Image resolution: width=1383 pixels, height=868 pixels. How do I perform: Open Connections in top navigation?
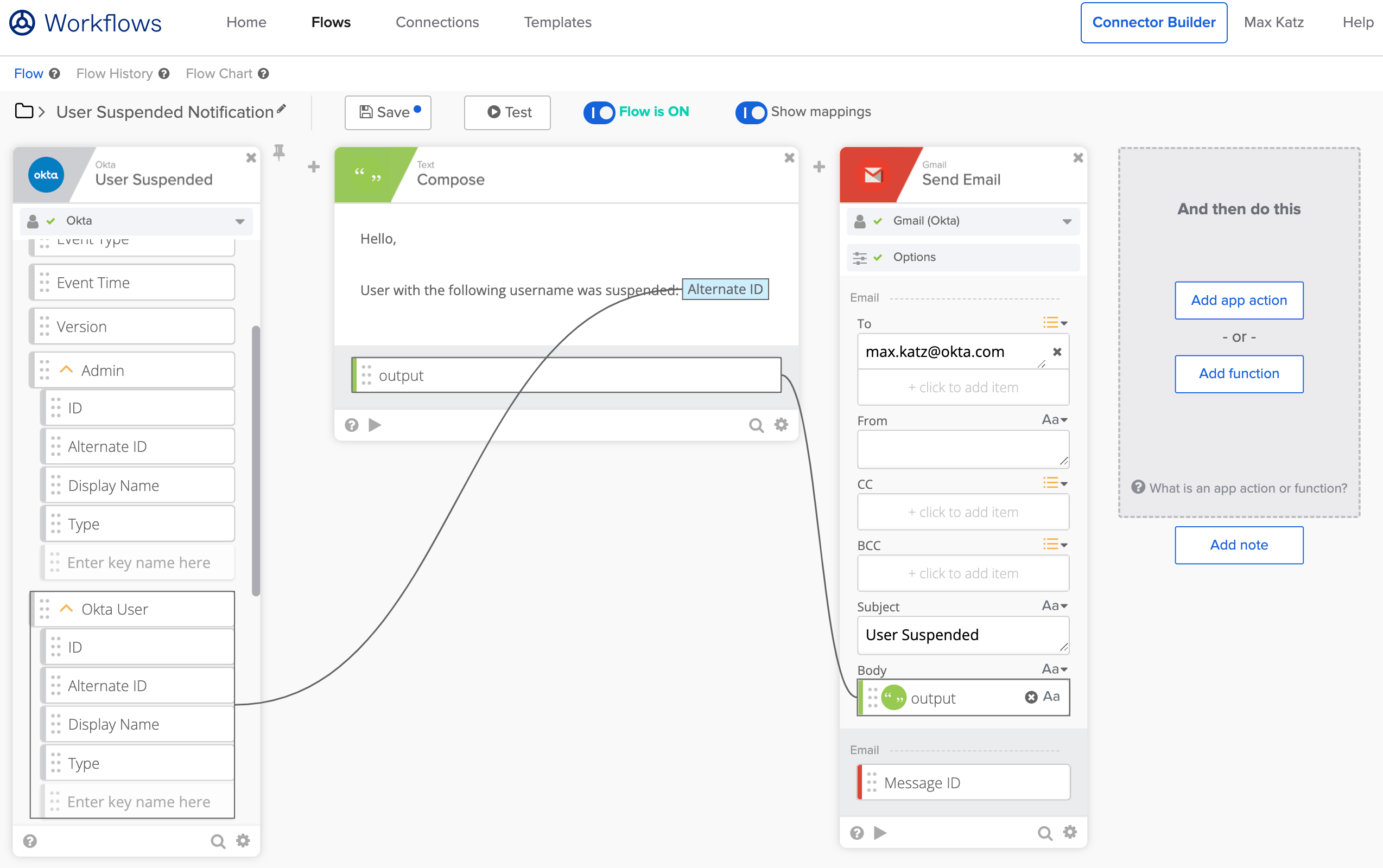point(437,22)
